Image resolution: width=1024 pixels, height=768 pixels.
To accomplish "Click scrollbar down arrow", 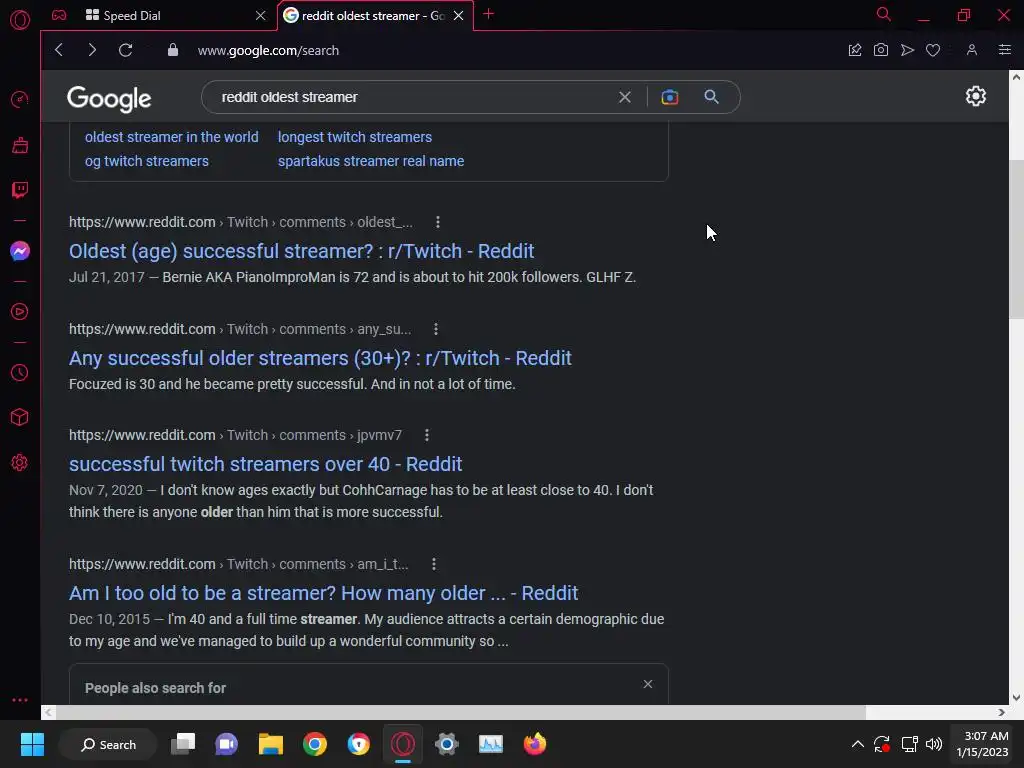I will click(1016, 697).
